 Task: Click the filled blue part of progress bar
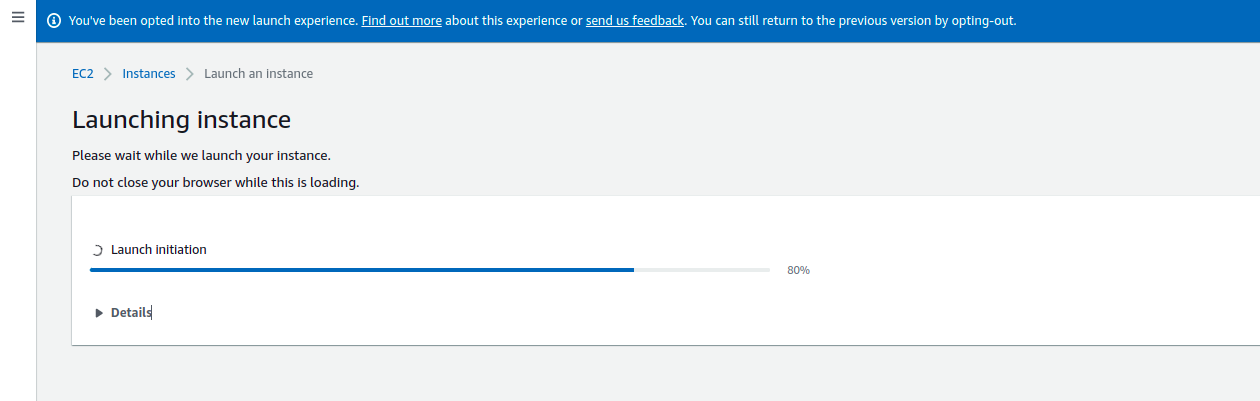(x=362, y=270)
